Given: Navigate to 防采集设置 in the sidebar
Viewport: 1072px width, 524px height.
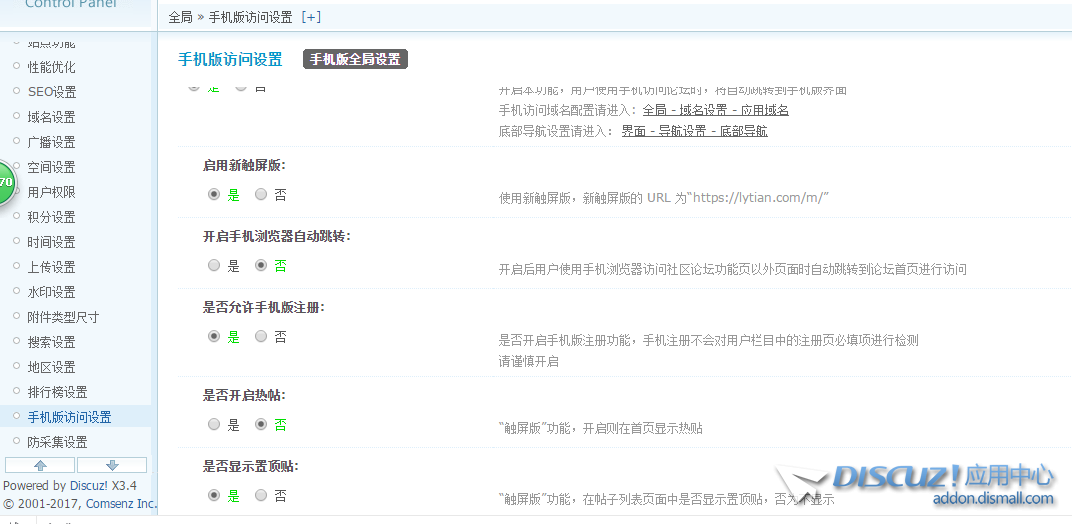Looking at the screenshot, I should [x=57, y=442].
